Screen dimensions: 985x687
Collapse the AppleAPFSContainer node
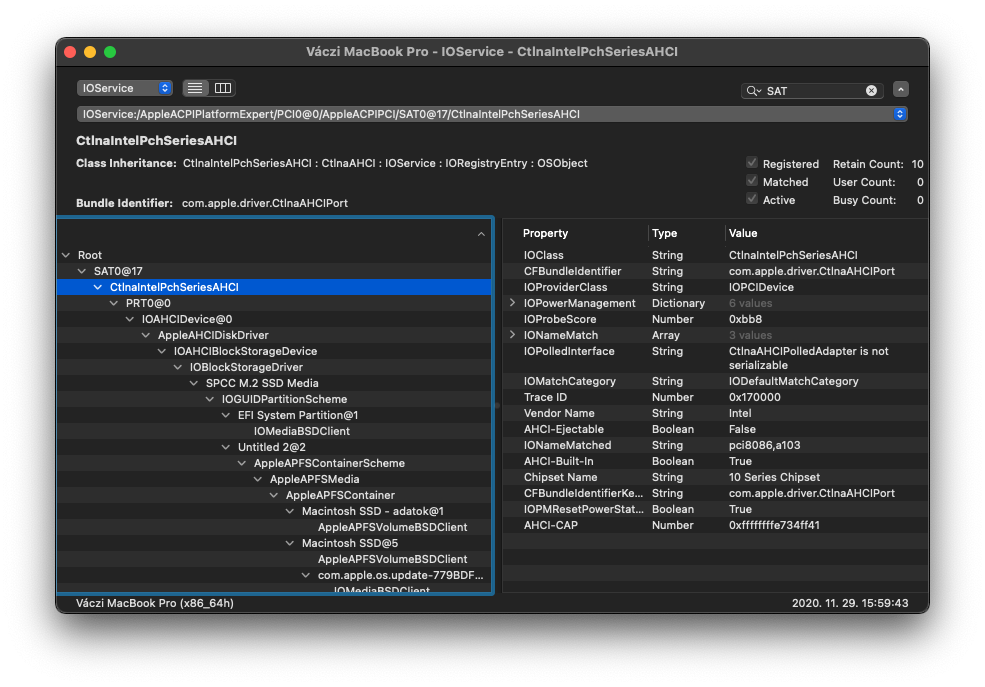[274, 495]
